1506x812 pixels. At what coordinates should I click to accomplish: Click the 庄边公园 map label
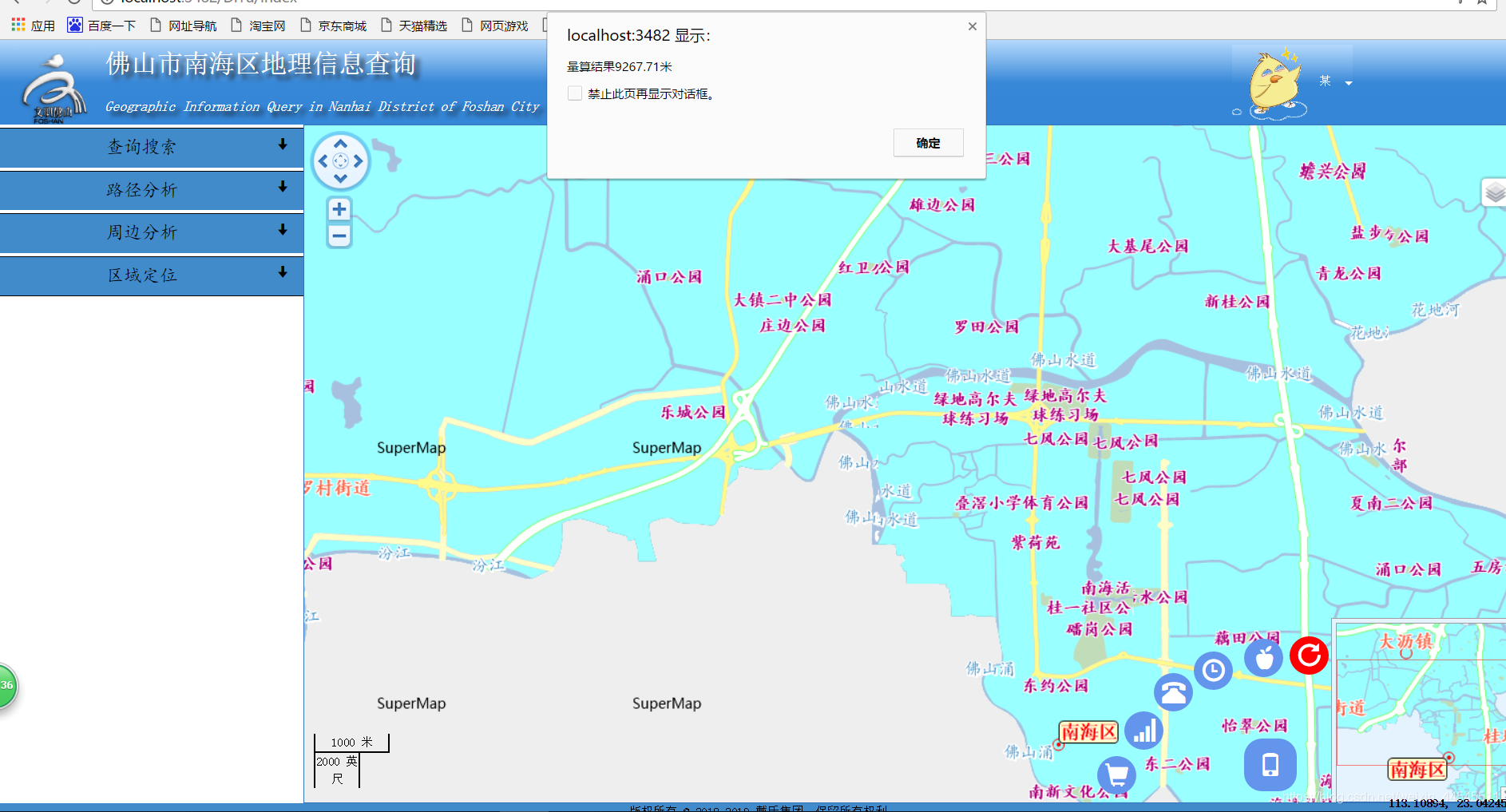pyautogui.click(x=792, y=325)
